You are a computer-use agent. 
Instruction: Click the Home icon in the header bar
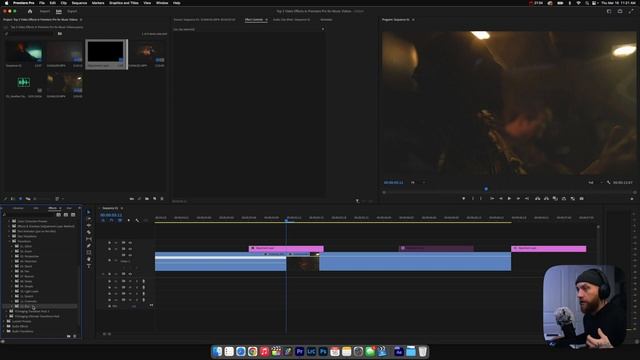coord(30,11)
